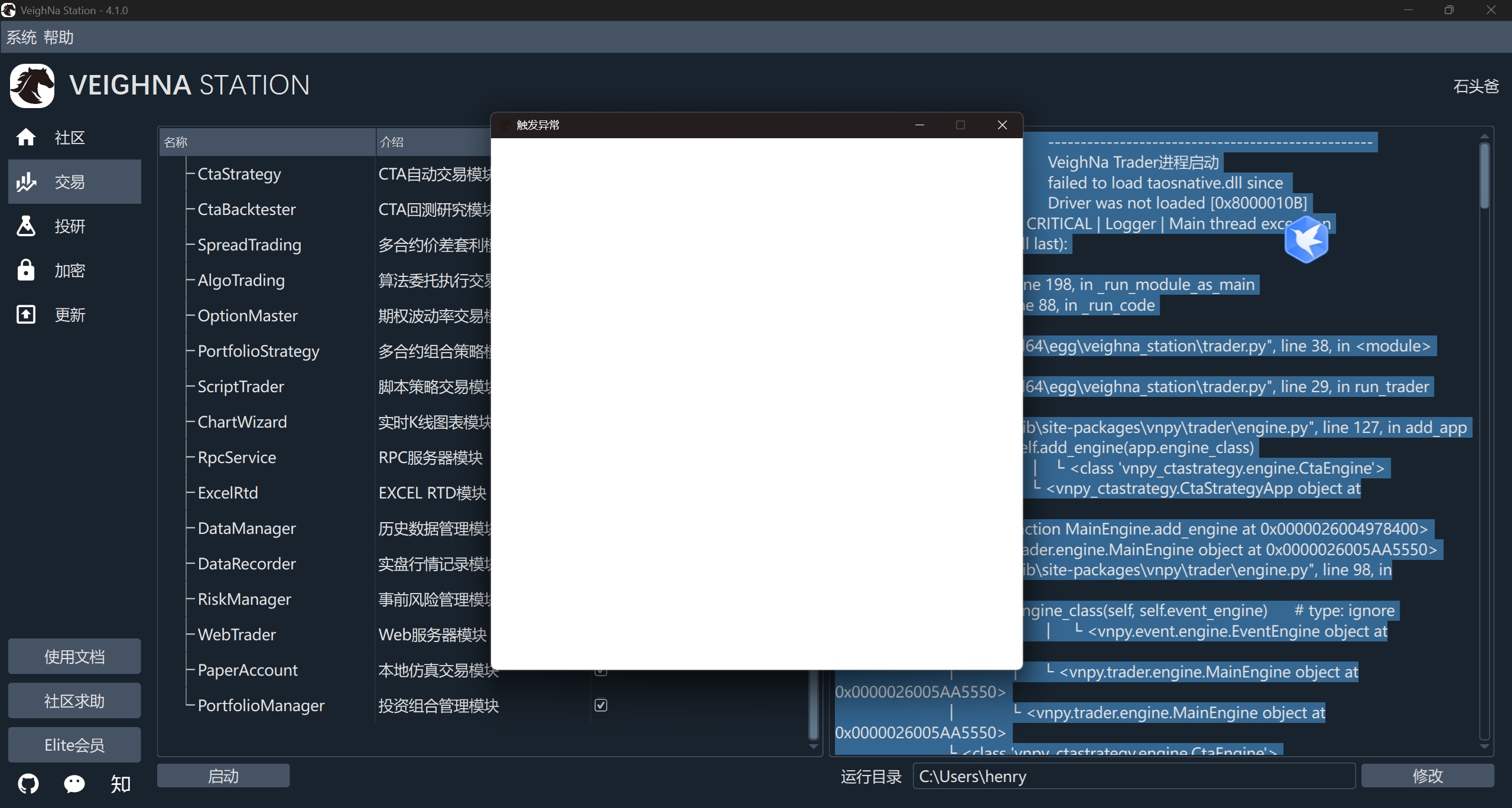Click the 介绍 column header
This screenshot has width=1512, height=808.
pos(434,142)
